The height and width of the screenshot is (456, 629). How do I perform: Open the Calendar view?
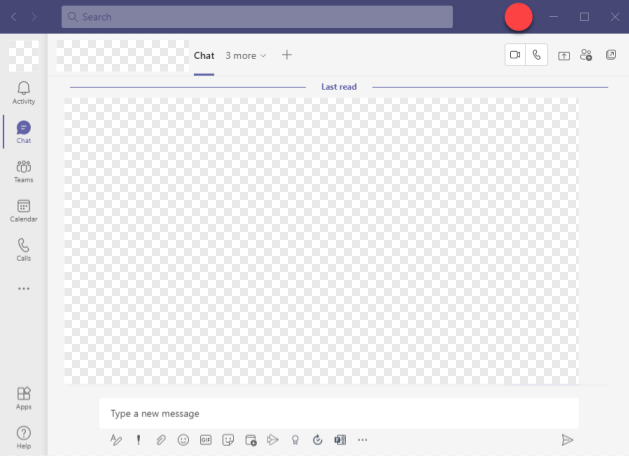pyautogui.click(x=24, y=211)
